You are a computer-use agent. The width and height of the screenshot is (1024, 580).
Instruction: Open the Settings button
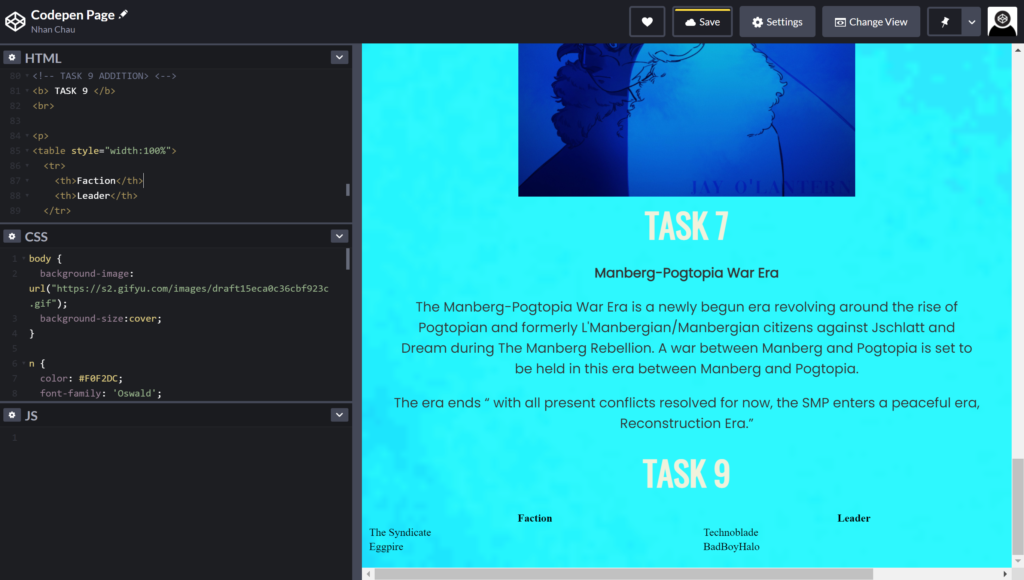click(777, 22)
